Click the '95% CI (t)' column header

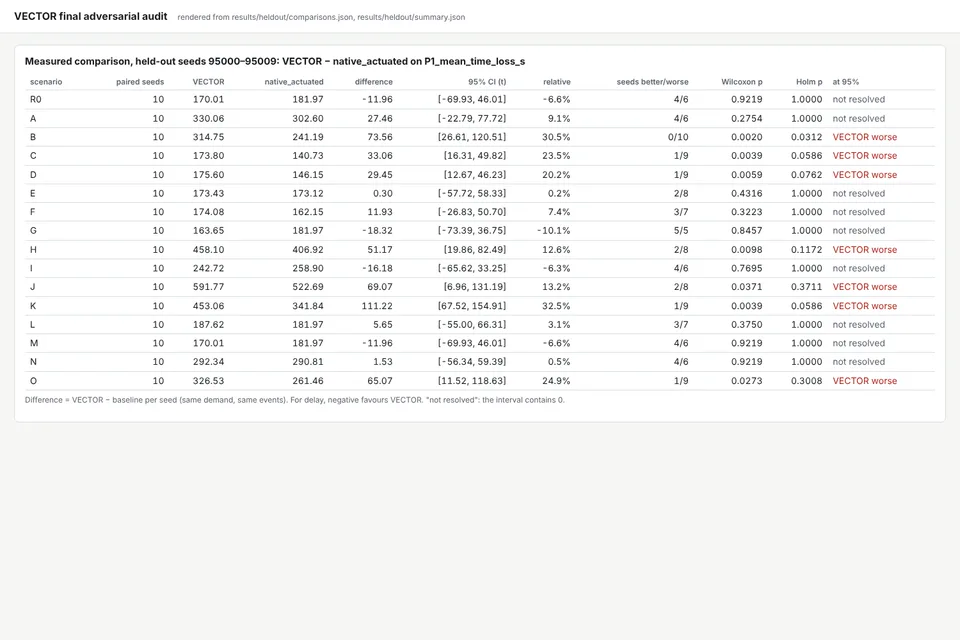[x=487, y=81]
